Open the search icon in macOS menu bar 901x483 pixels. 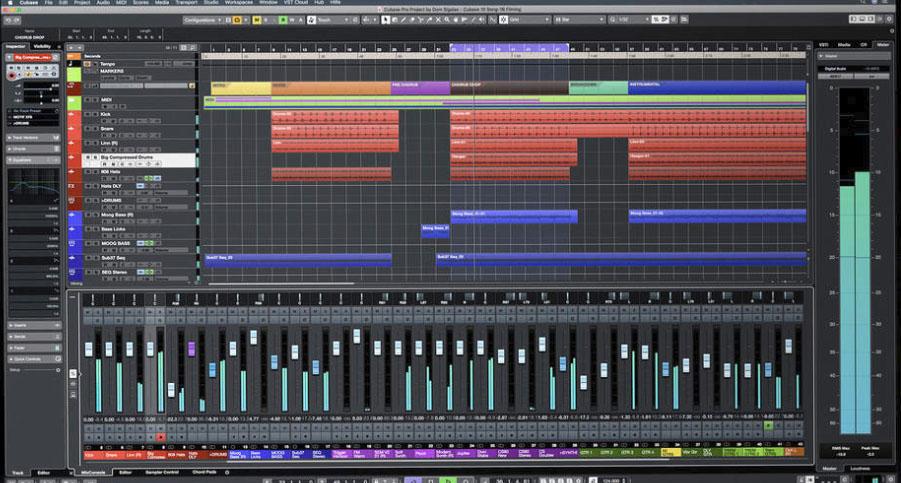(861, 4)
